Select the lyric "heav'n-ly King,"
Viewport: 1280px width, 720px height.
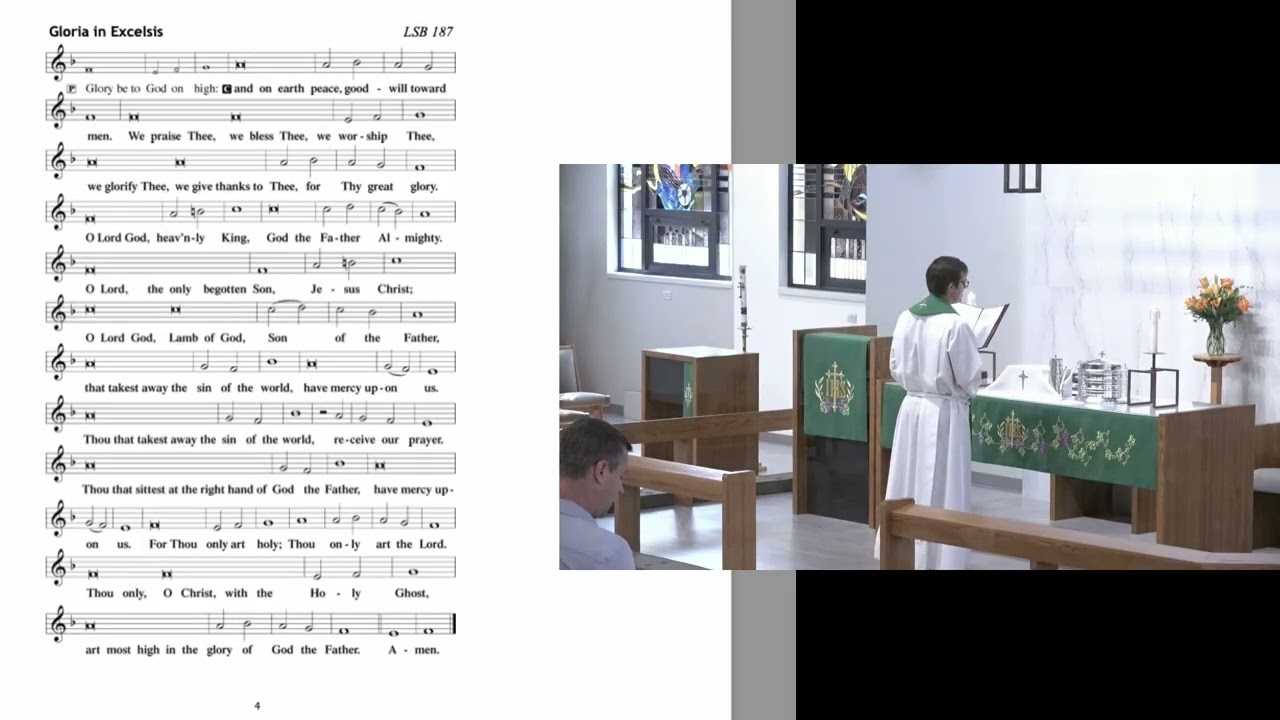click(202, 238)
